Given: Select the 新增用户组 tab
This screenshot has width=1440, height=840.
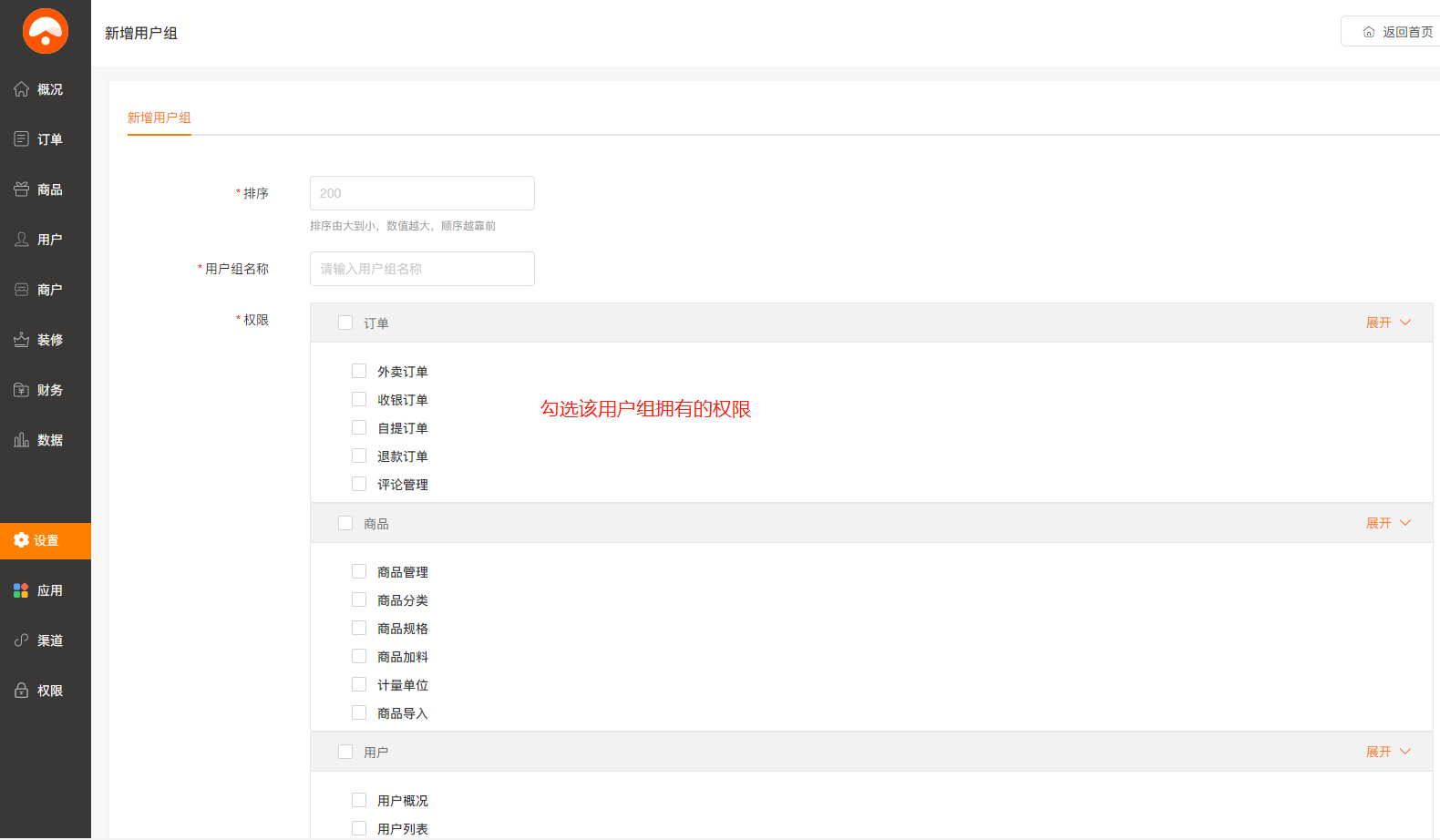Looking at the screenshot, I should pos(159,118).
